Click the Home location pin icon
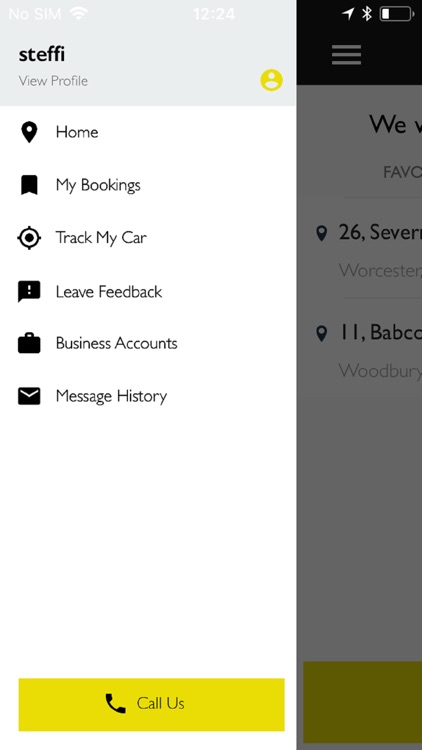The width and height of the screenshot is (422, 750). tap(29, 132)
